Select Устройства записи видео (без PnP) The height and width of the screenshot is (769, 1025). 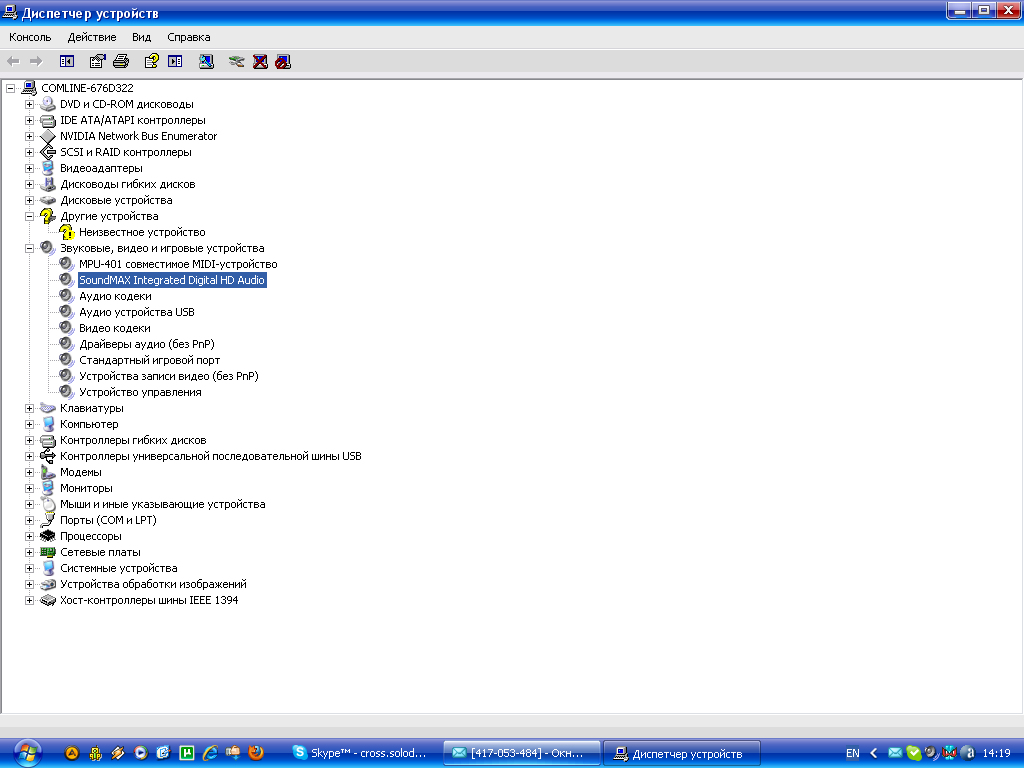coord(169,376)
